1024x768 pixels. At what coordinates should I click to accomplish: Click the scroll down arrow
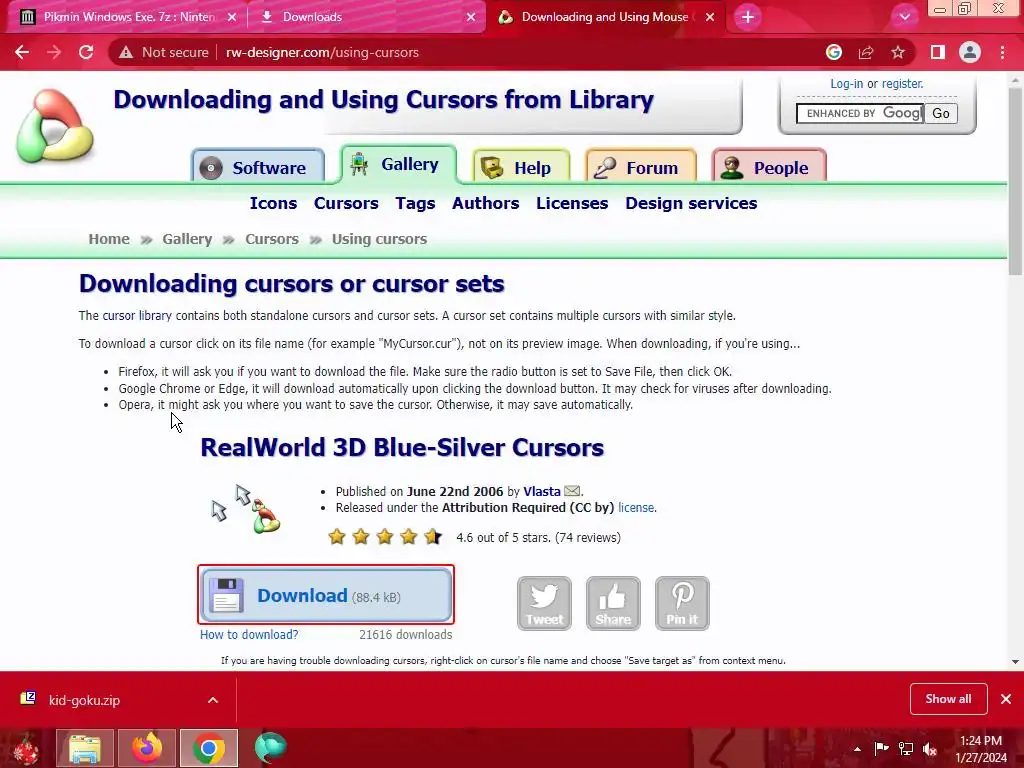click(1015, 662)
